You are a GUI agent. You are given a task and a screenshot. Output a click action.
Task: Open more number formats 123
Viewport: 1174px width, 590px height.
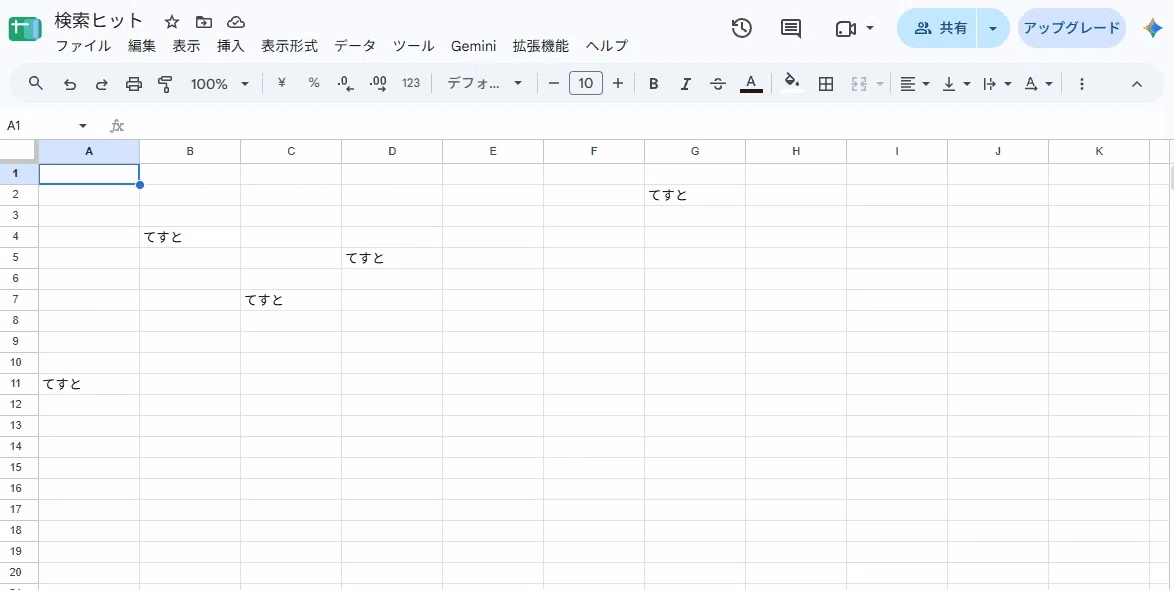(411, 83)
